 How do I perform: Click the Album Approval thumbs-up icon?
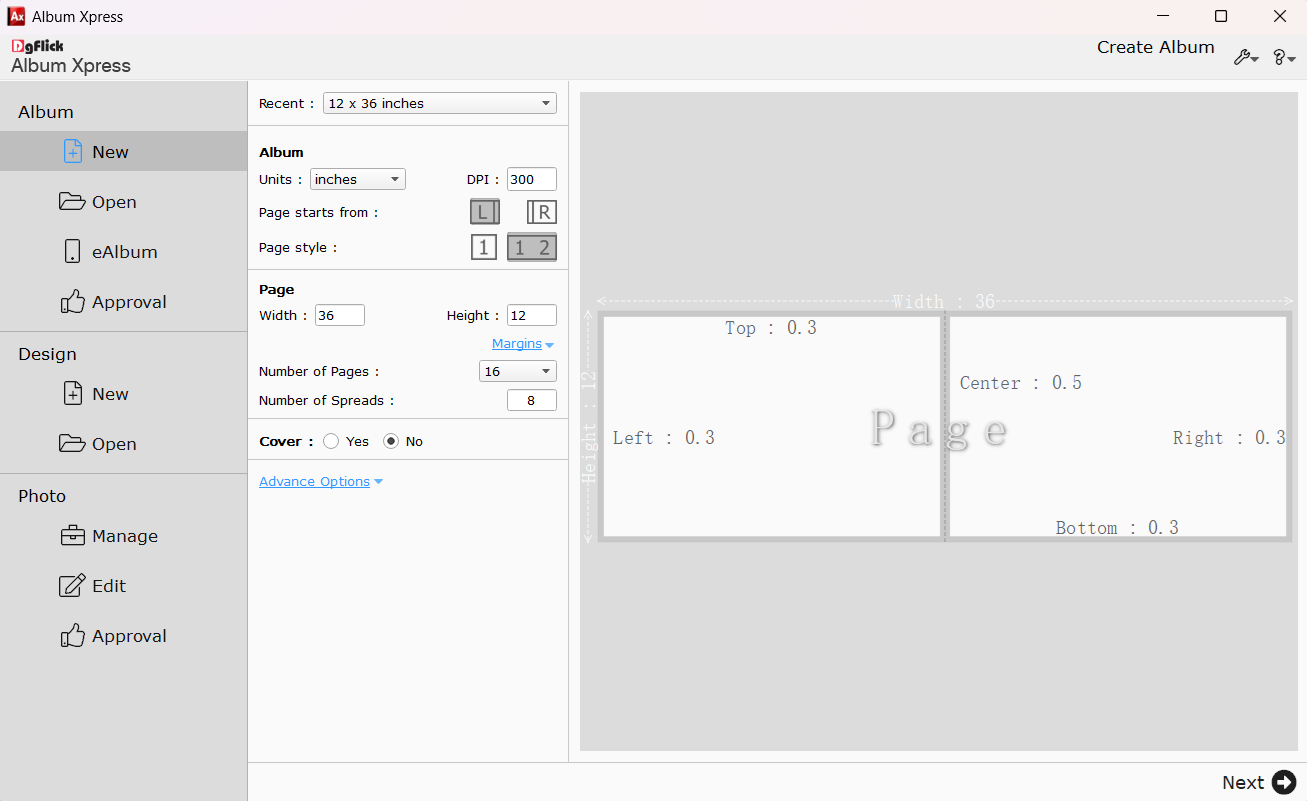(x=72, y=301)
